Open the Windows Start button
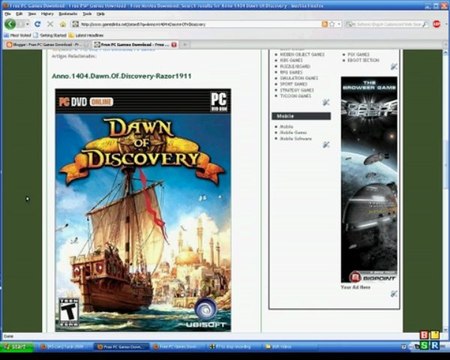Viewport: 450px width, 360px height. point(17,347)
